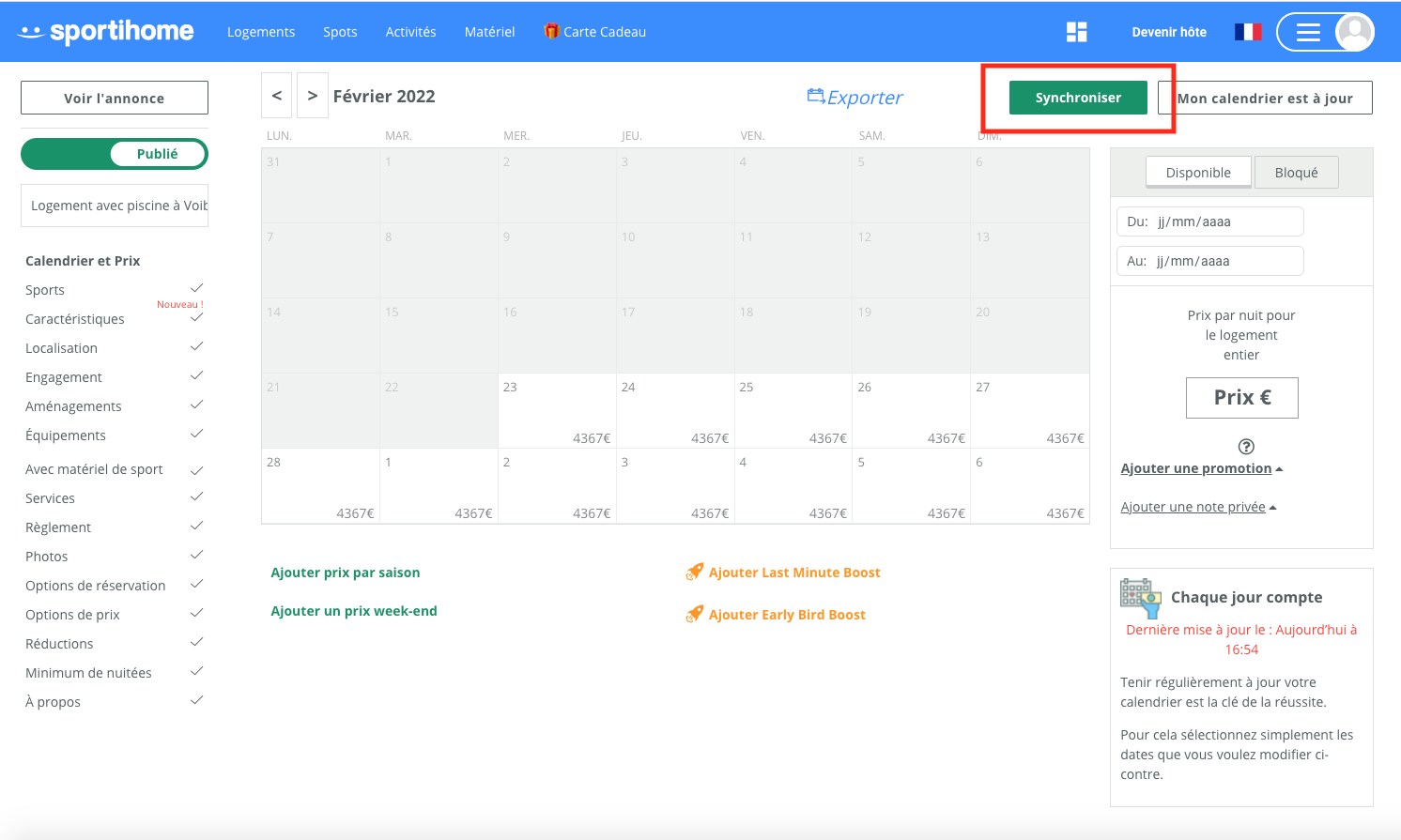The width and height of the screenshot is (1401, 840).
Task: Click rocket icon for Last Minute Boost
Action: [694, 572]
